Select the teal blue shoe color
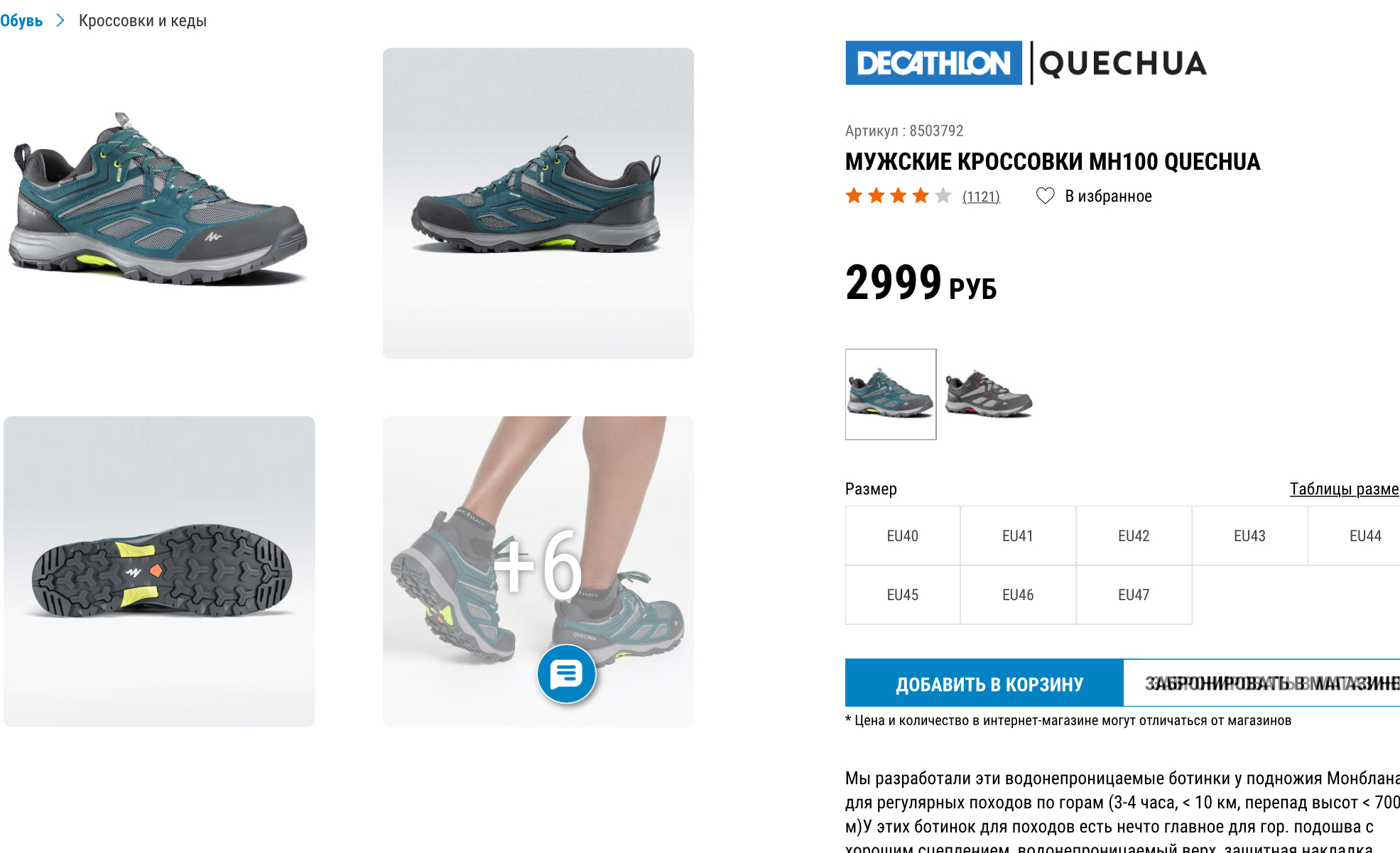Screen dimensions: 1400x853 (891, 394)
